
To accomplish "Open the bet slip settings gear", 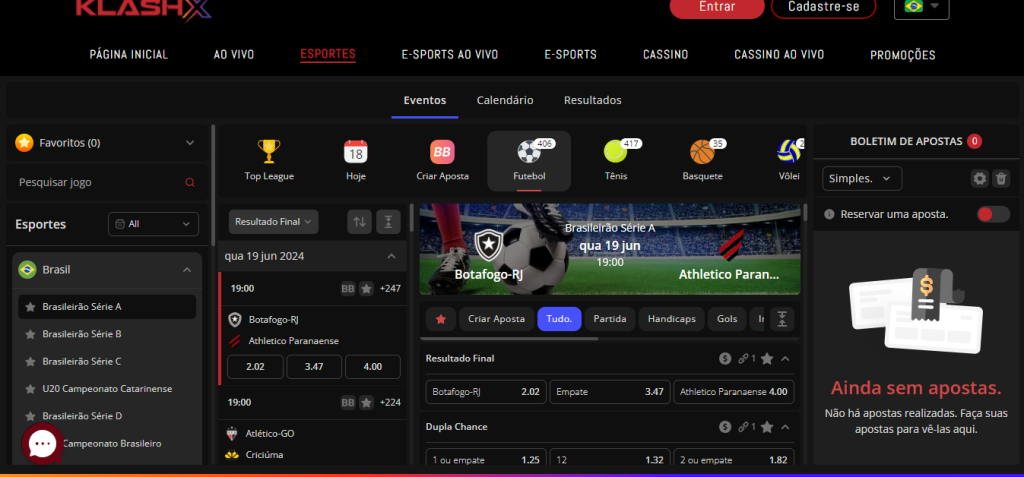I will (x=980, y=178).
